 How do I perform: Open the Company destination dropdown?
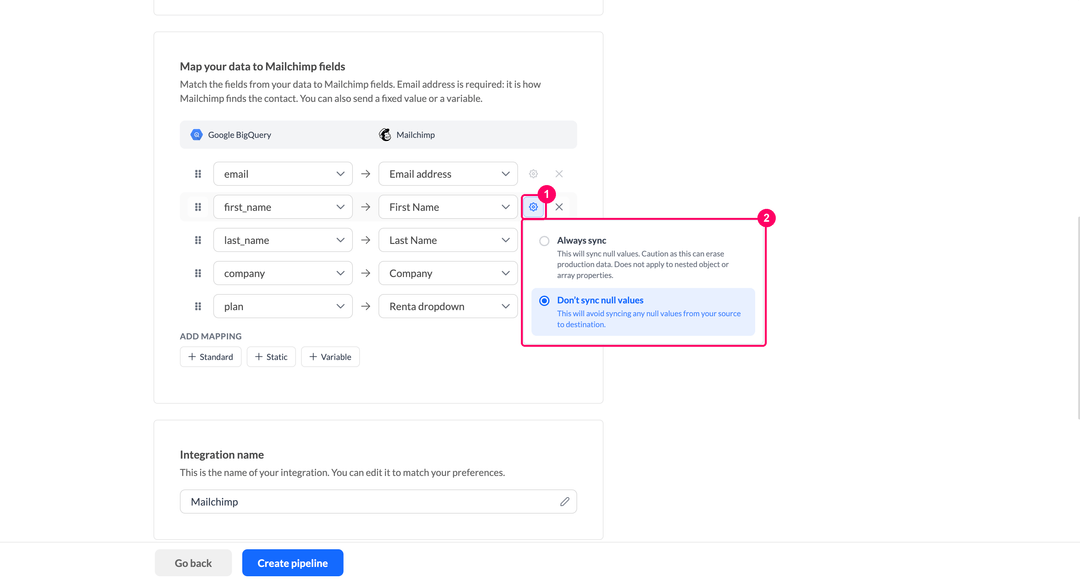pos(448,273)
